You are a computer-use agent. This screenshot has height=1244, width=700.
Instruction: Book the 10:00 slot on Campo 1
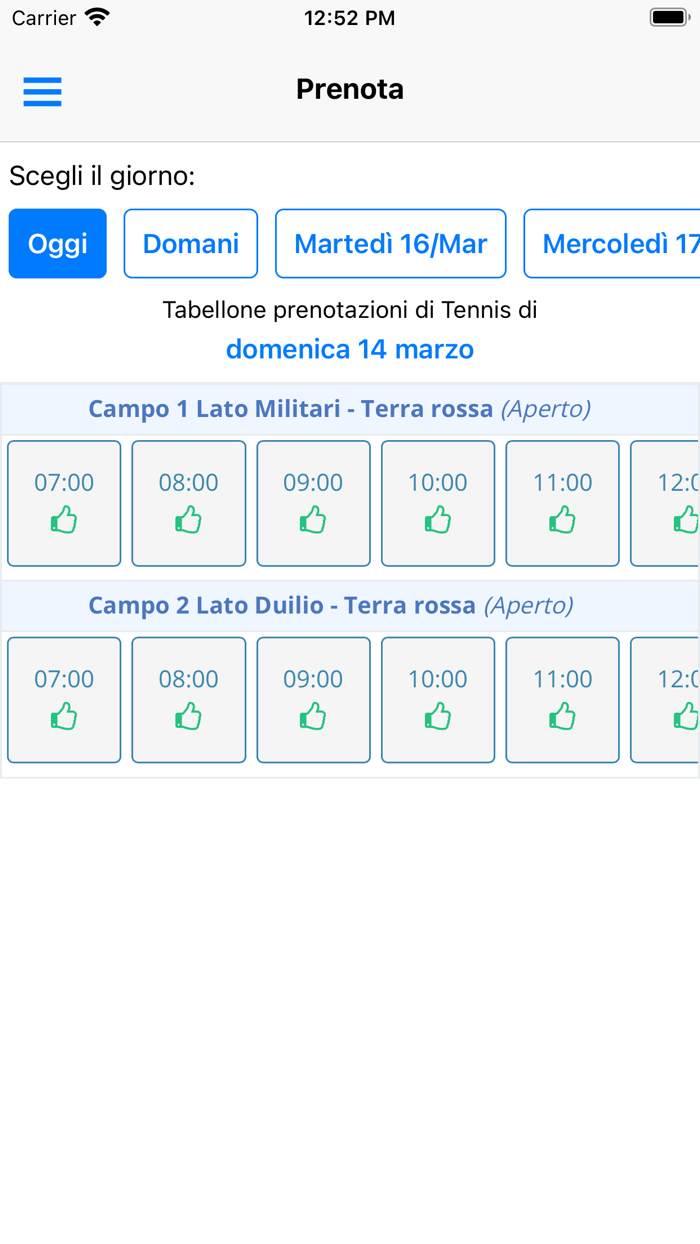tap(437, 503)
